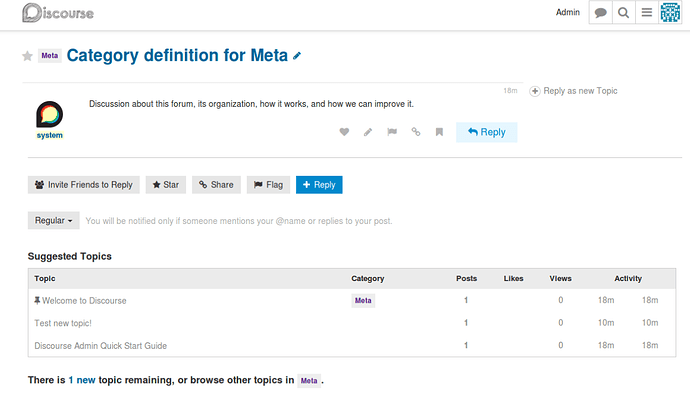Click the Views column header

pyautogui.click(x=560, y=278)
